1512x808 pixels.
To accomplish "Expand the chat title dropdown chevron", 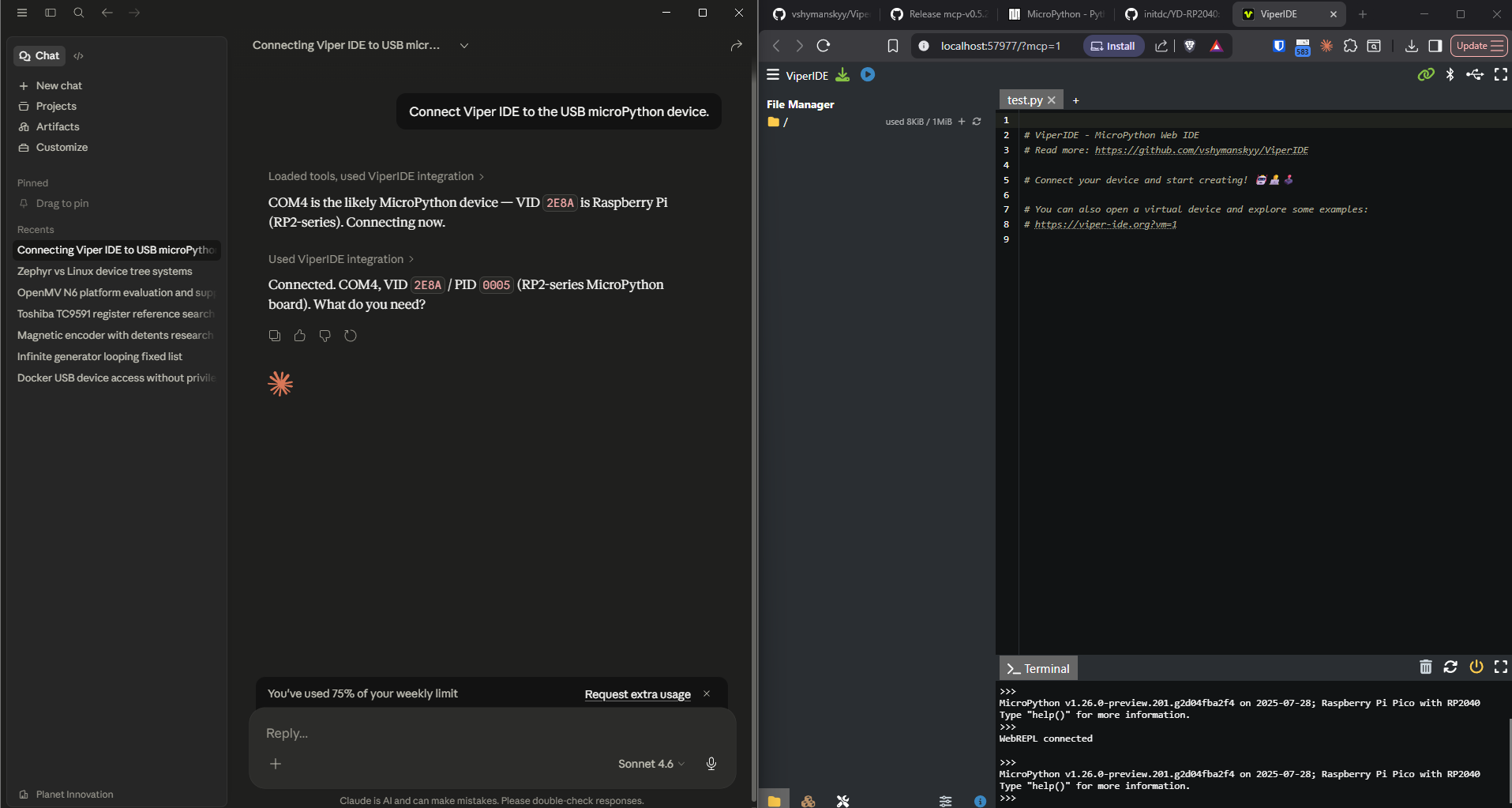I will pyautogui.click(x=464, y=46).
